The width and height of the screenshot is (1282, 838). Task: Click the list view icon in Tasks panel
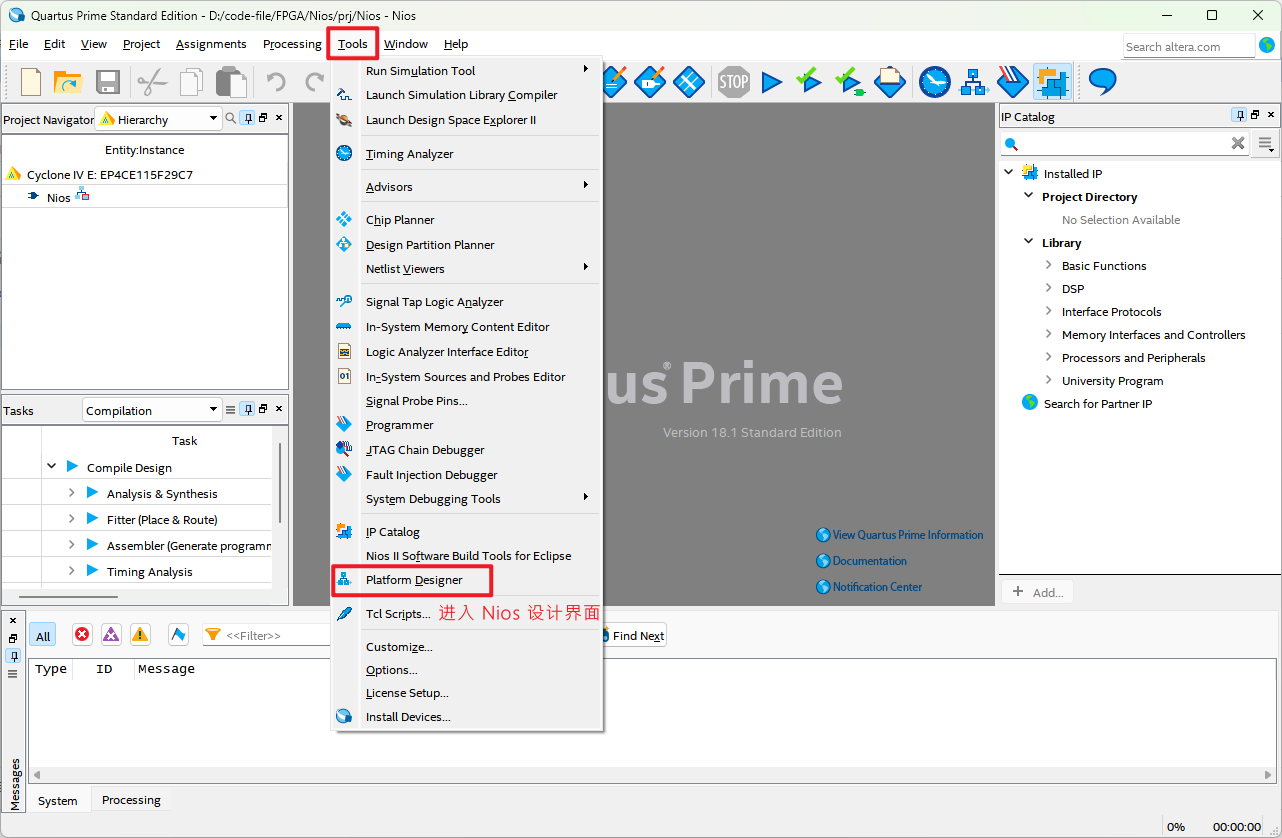pyautogui.click(x=230, y=410)
